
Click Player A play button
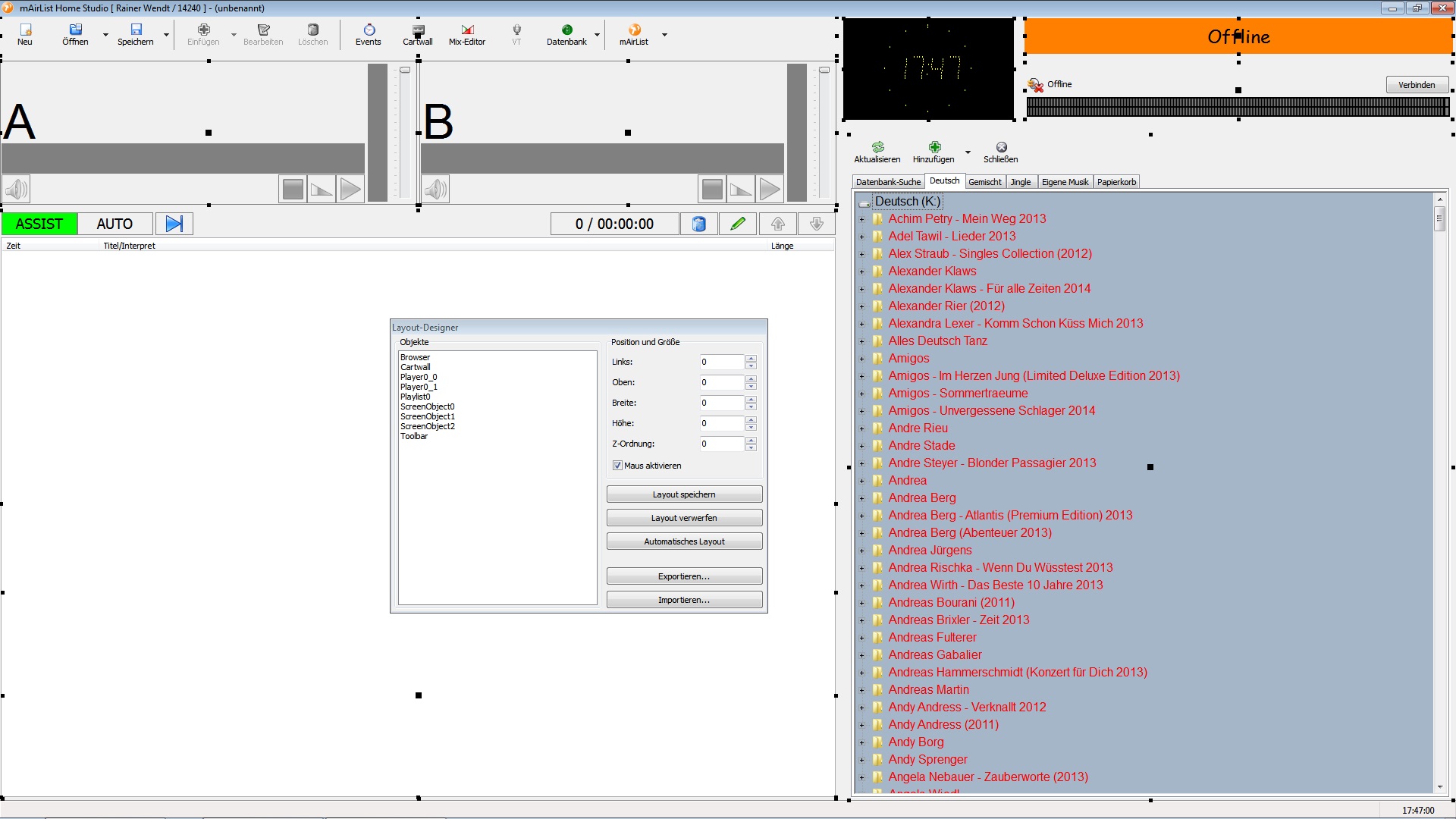pyautogui.click(x=350, y=189)
